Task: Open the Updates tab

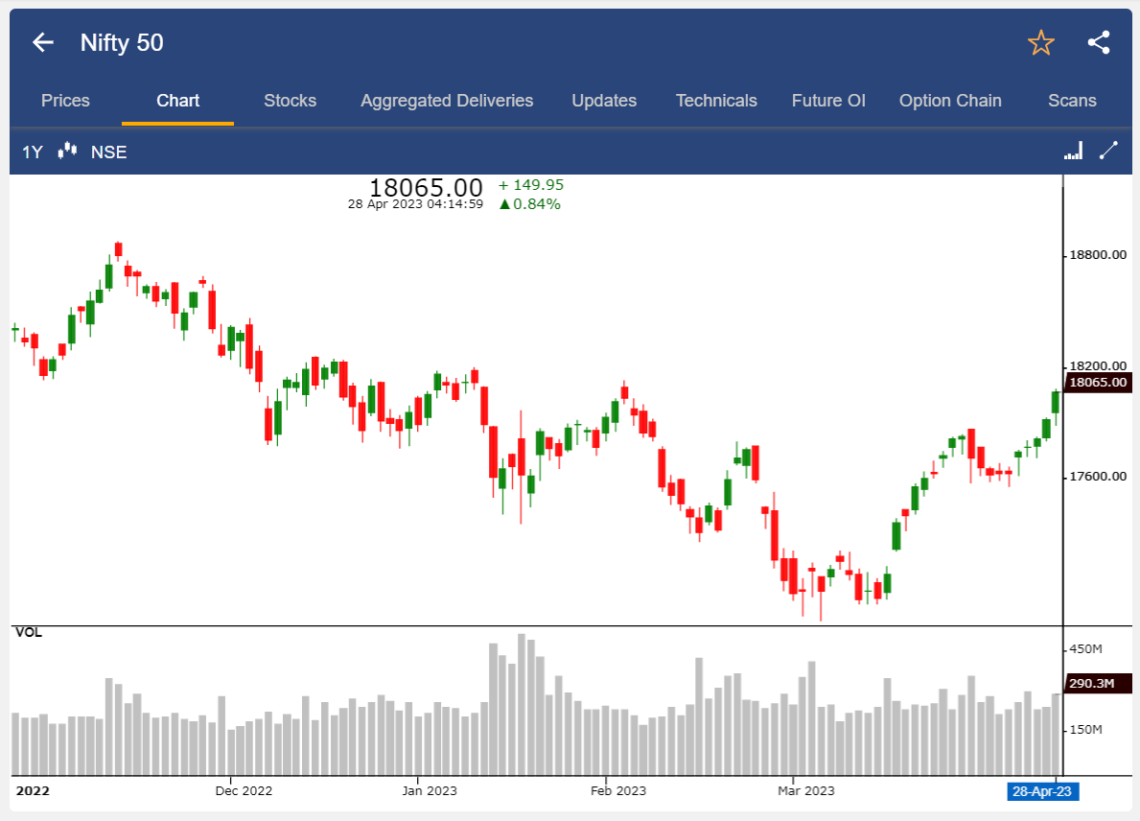Action: (x=604, y=100)
